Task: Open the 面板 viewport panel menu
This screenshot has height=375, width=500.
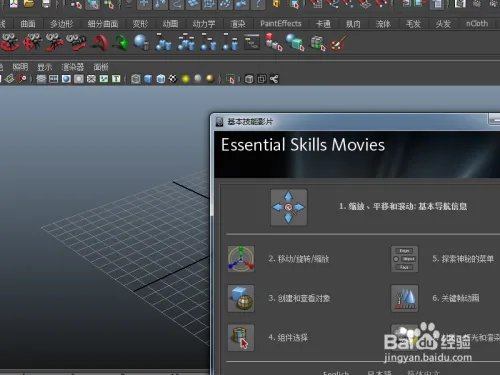Action: [101, 67]
